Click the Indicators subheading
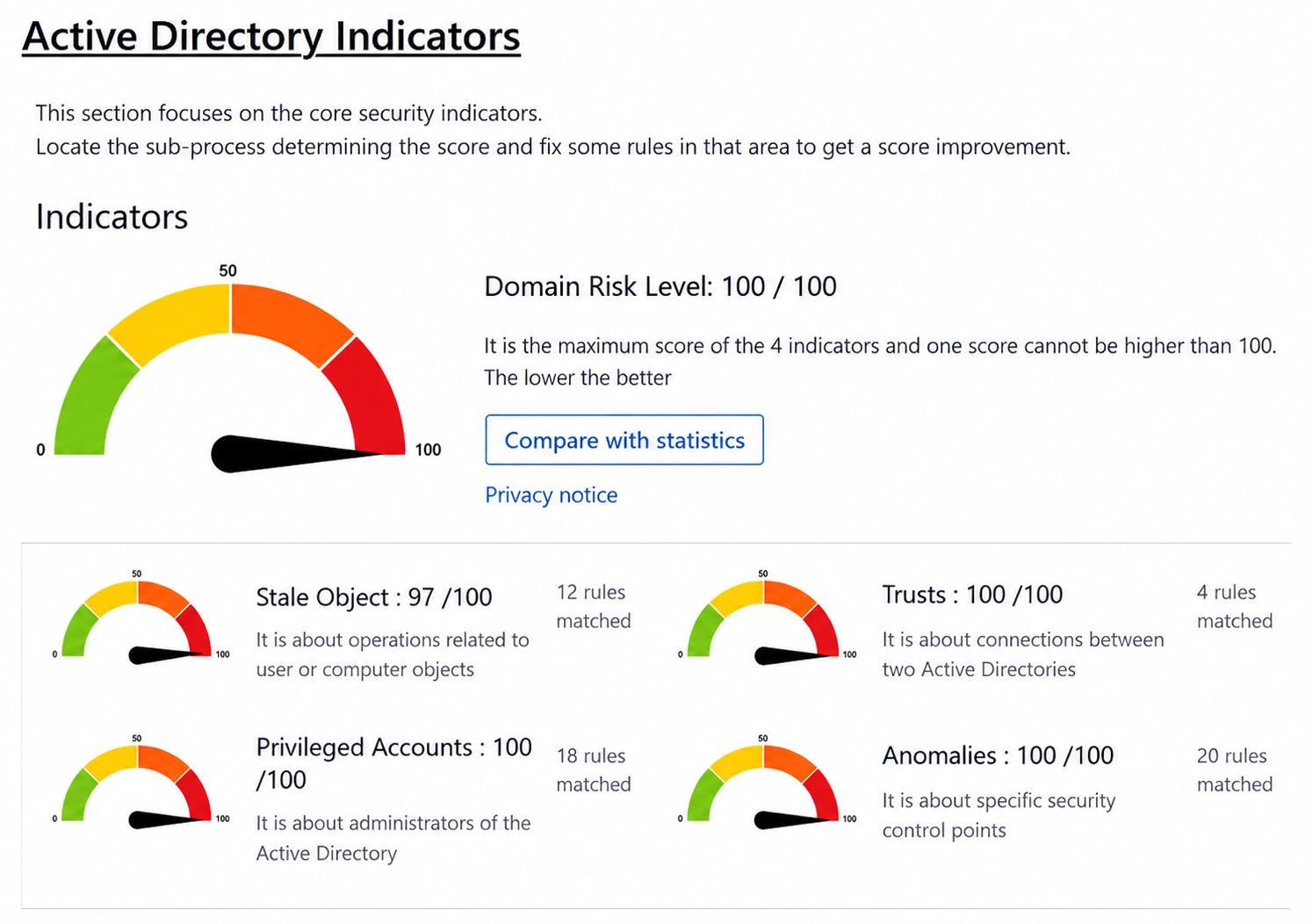Image resolution: width=1313 pixels, height=924 pixels. pos(112,216)
